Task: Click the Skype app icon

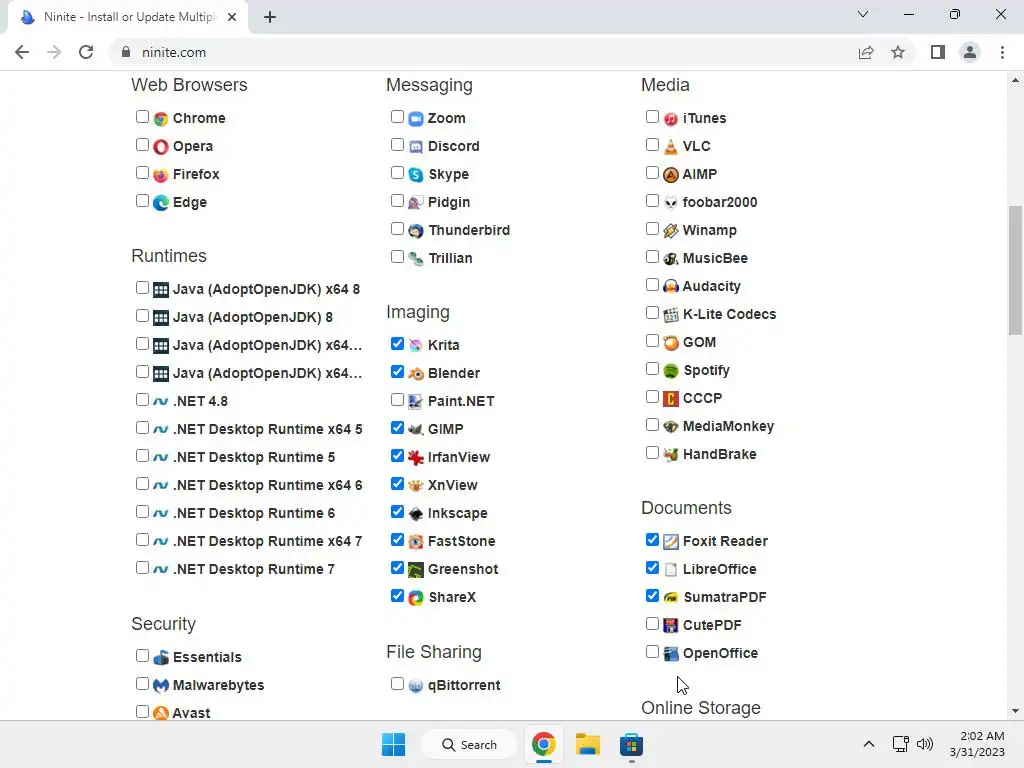Action: click(416, 175)
